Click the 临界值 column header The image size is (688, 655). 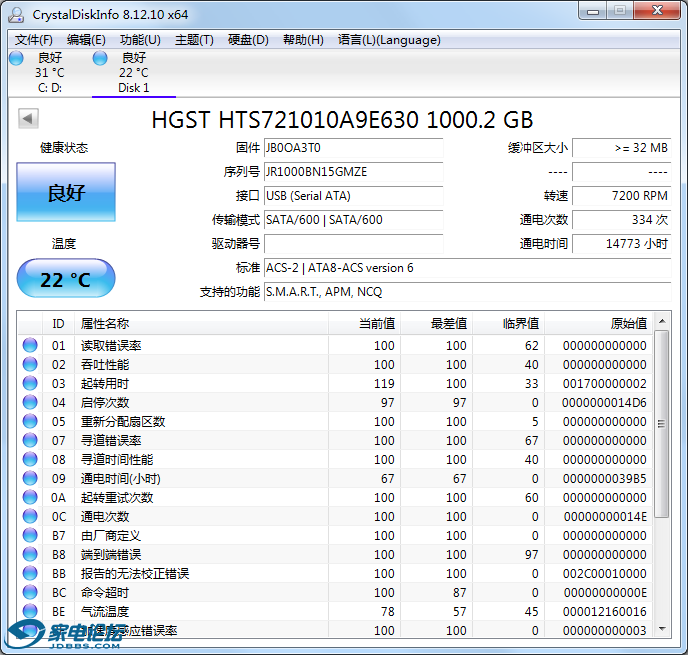click(509, 324)
